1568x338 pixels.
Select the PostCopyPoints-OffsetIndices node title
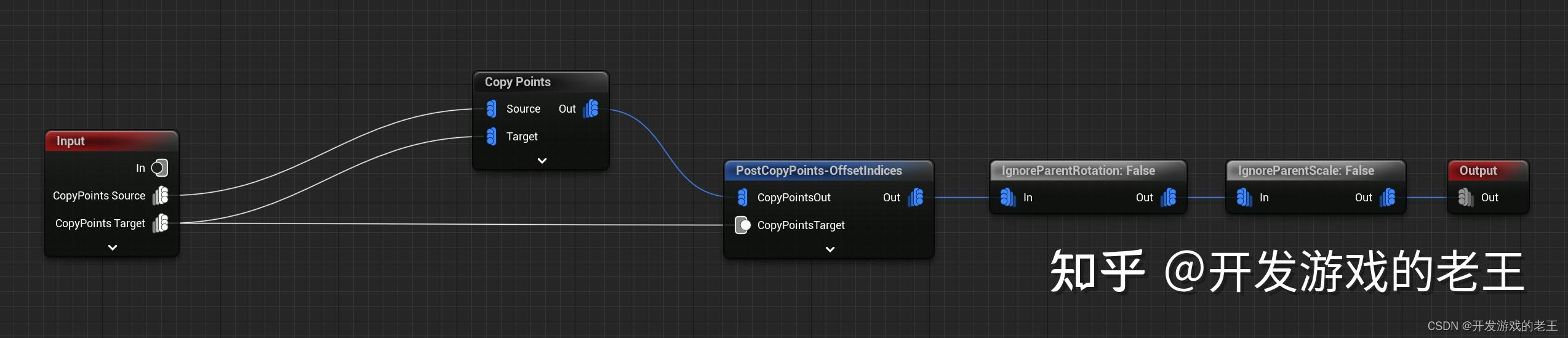pos(818,171)
